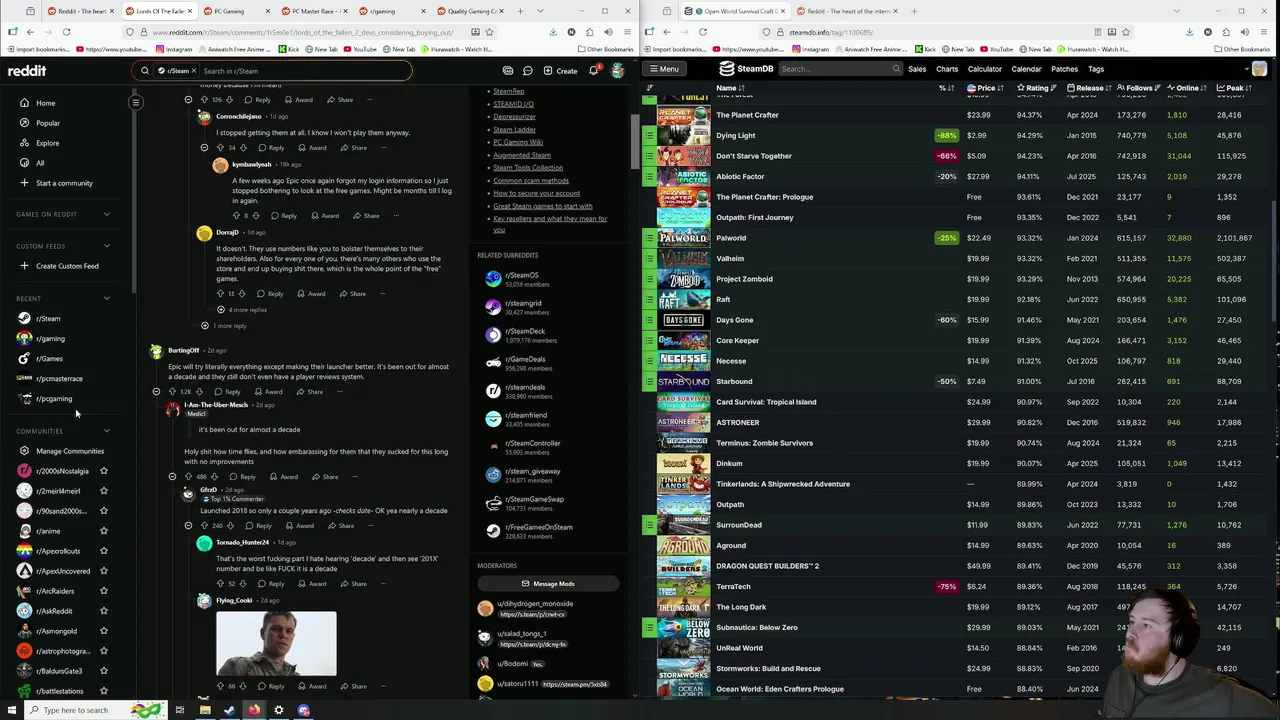Open the Reddit user avatar menu

[x=618, y=71]
